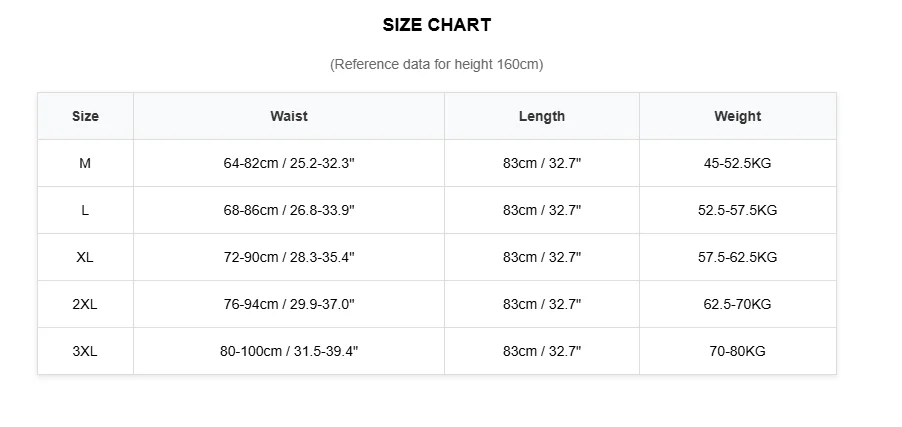Click waist value 68-86cm / 26.8-33.9"
902x427 pixels.
(288, 210)
